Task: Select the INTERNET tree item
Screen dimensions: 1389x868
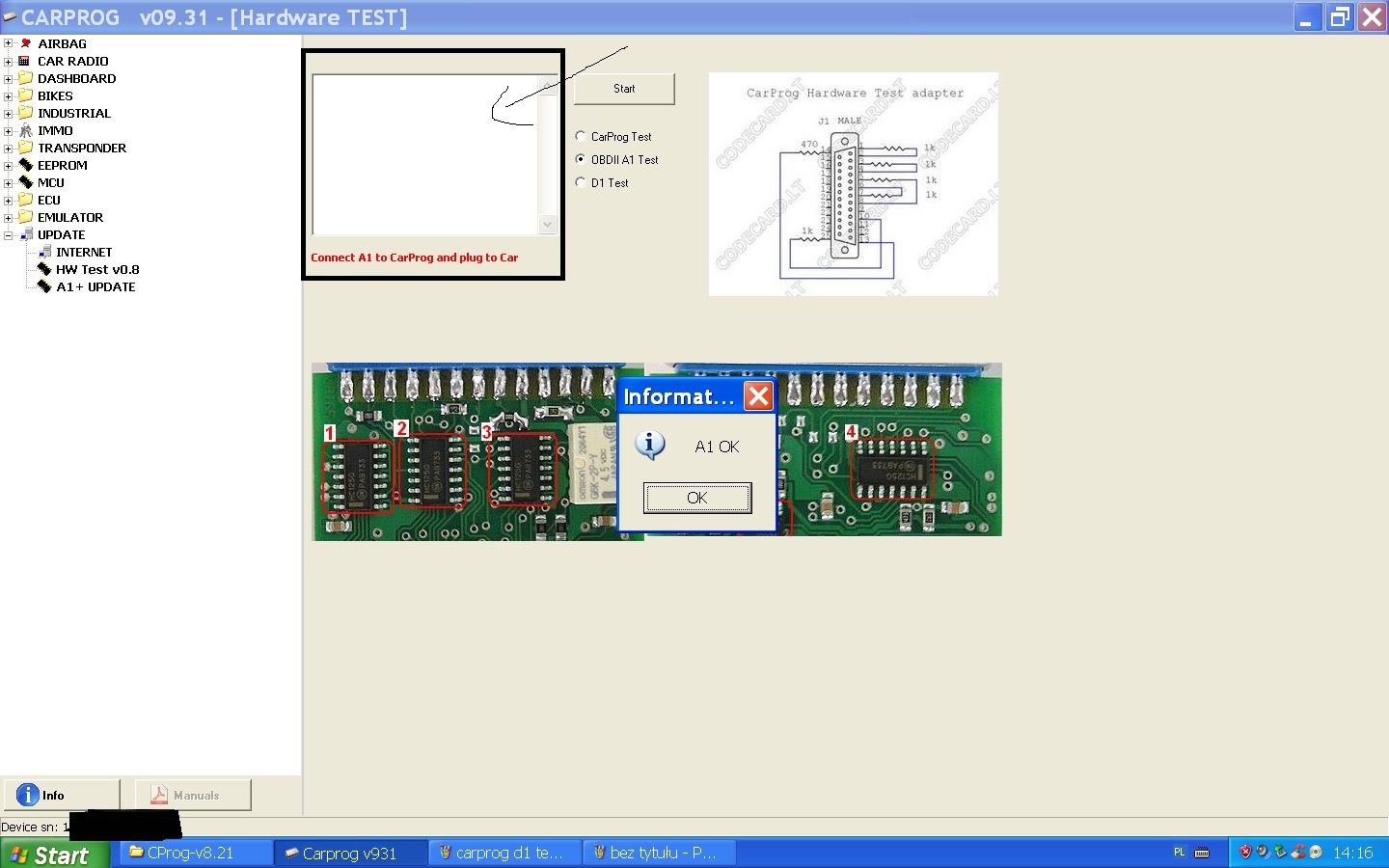Action: (x=84, y=252)
